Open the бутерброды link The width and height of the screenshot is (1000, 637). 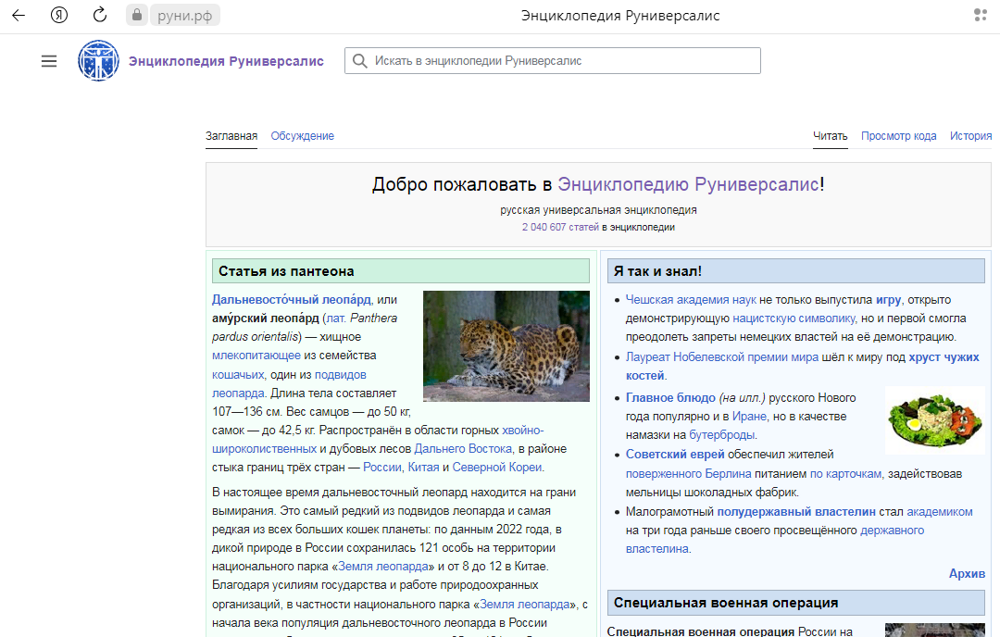pyautogui.click(x=722, y=435)
